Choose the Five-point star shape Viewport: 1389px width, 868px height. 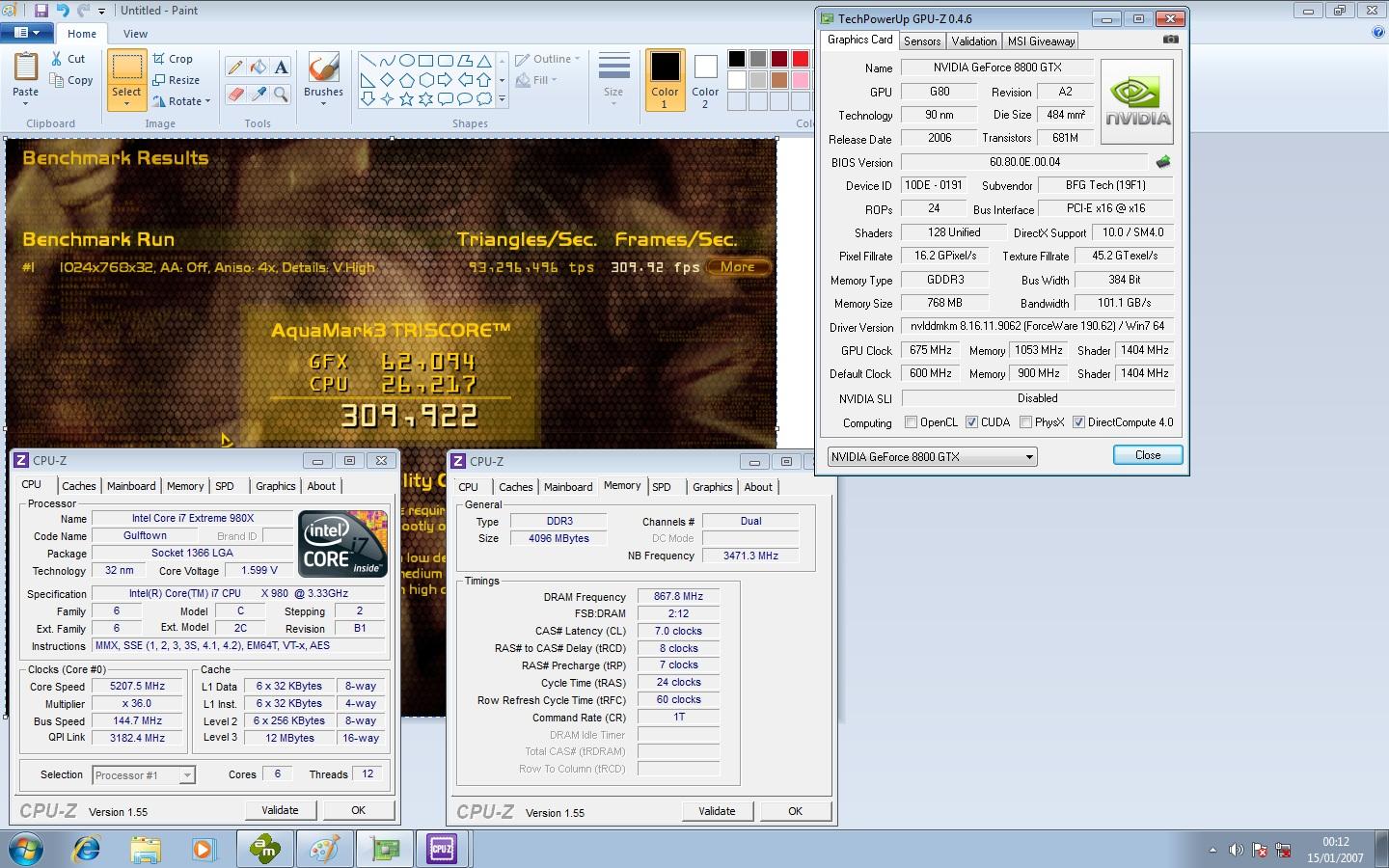[407, 98]
